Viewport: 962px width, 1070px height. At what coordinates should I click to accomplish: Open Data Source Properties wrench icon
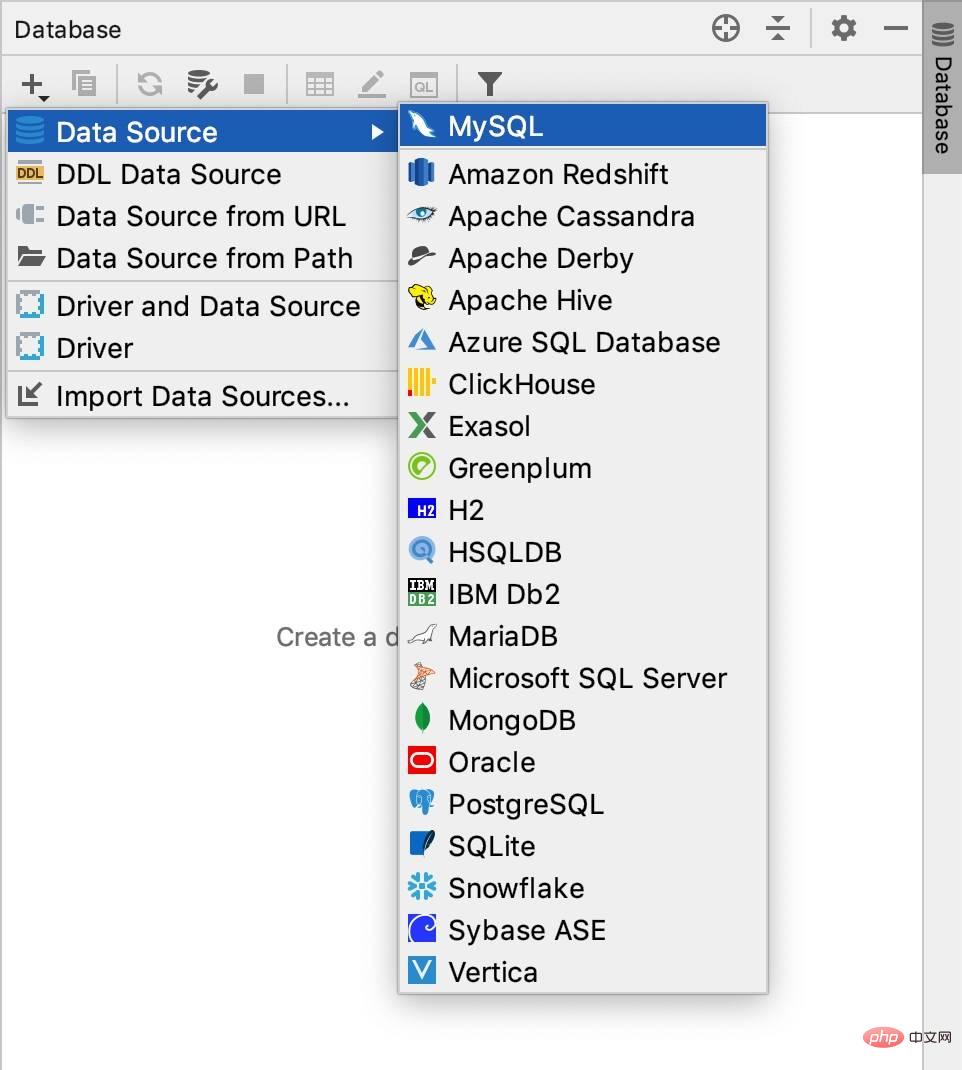[202, 85]
